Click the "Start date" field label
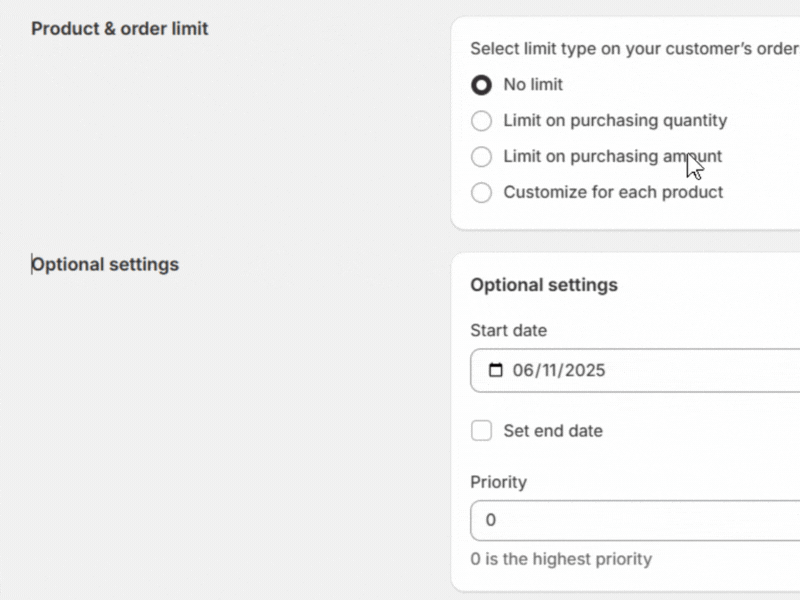This screenshot has width=800, height=600. coord(508,330)
